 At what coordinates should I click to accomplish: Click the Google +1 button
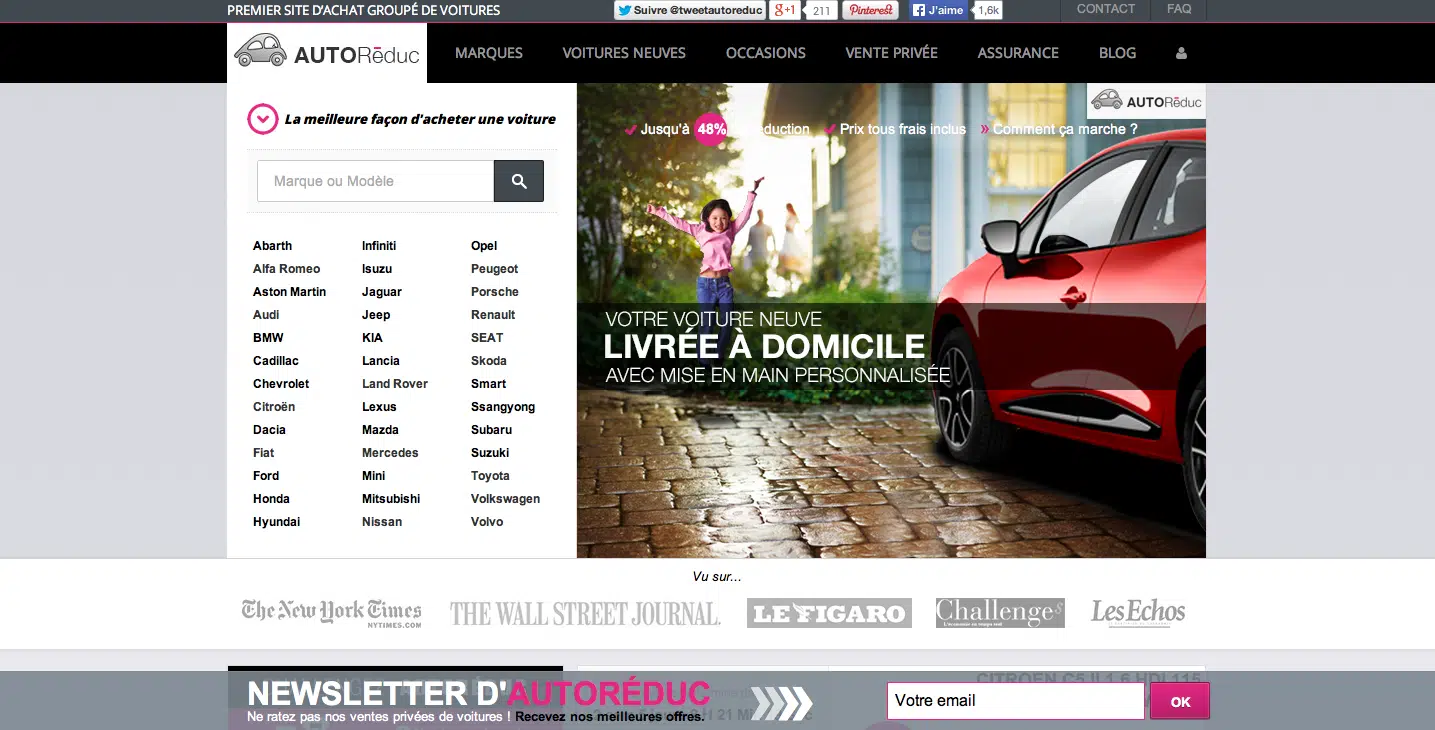click(x=784, y=10)
